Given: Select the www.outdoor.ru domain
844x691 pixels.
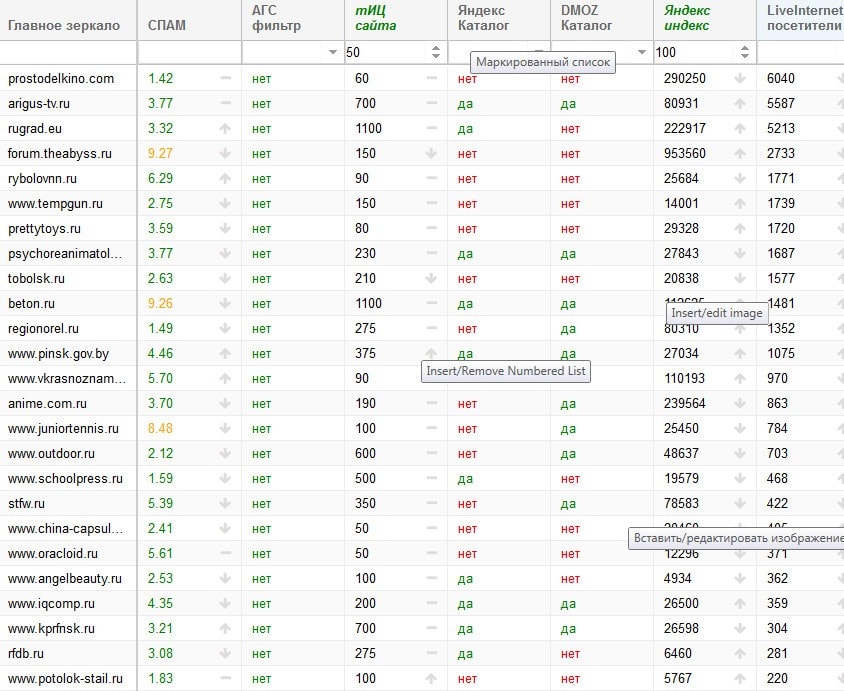Looking at the screenshot, I should (x=51, y=454).
